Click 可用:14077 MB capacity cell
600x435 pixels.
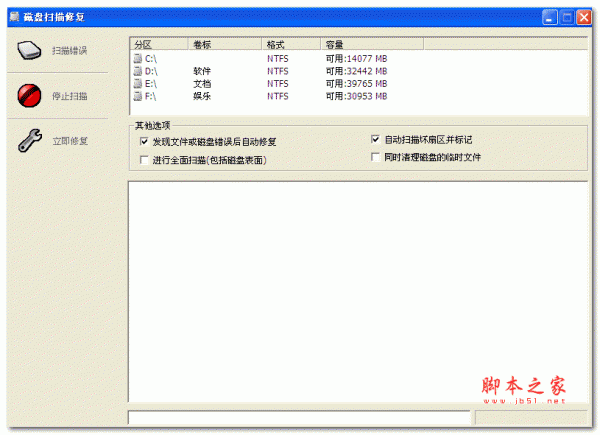[356, 59]
